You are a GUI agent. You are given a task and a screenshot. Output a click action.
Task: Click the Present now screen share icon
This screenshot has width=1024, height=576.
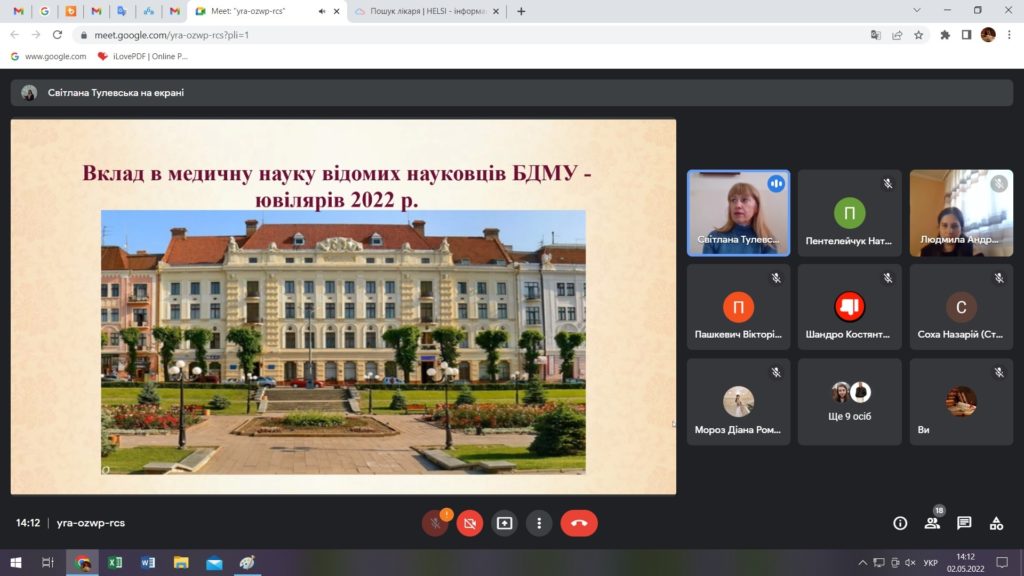pyautogui.click(x=504, y=523)
